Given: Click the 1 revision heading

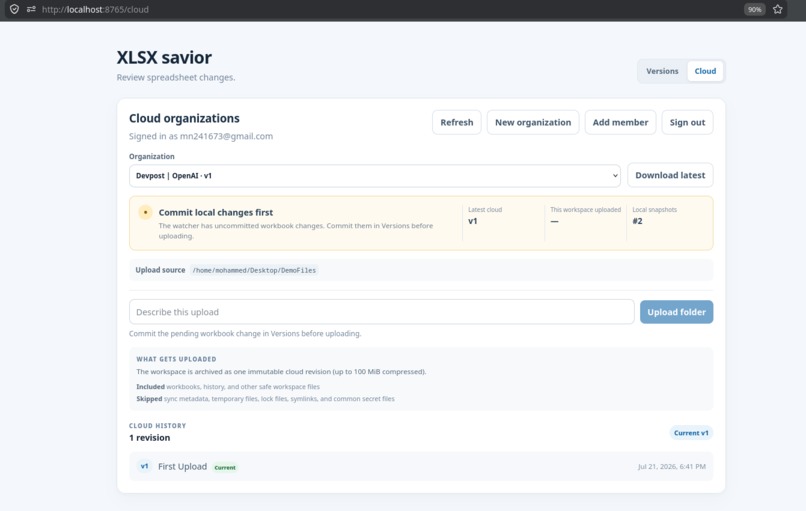Looking at the screenshot, I should coord(150,438).
